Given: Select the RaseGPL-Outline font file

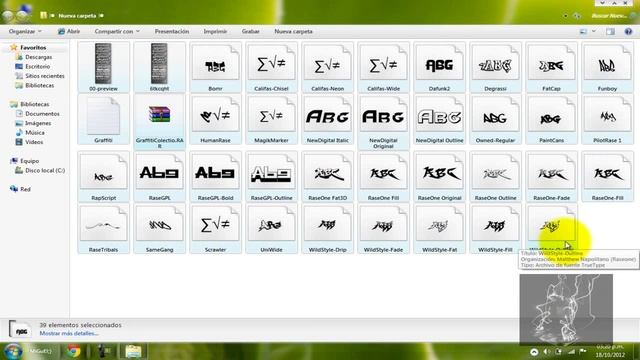Looking at the screenshot, I should 271,176.
